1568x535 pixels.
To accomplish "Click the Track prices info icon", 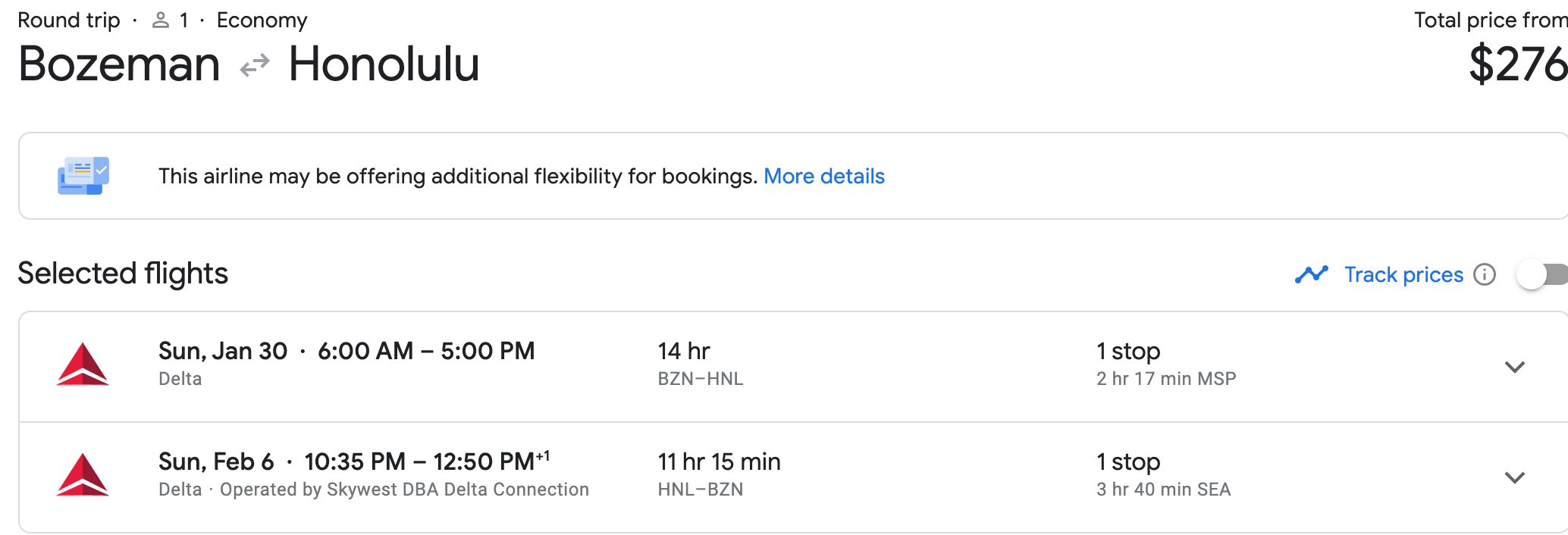I will [x=1485, y=274].
